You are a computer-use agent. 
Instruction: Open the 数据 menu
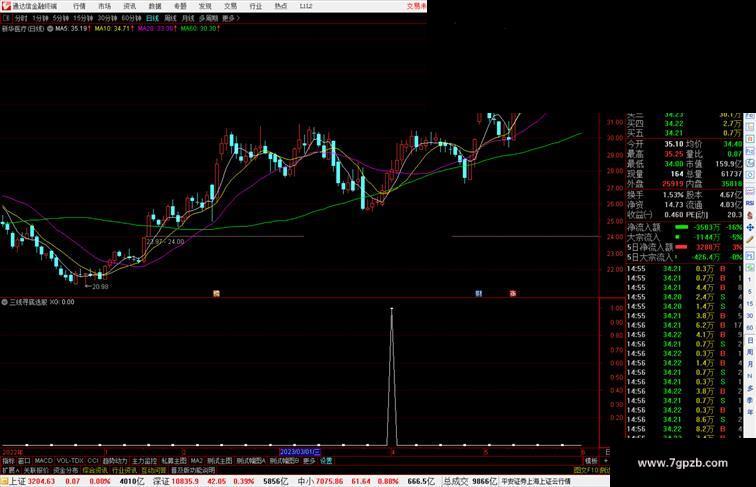coord(155,6)
